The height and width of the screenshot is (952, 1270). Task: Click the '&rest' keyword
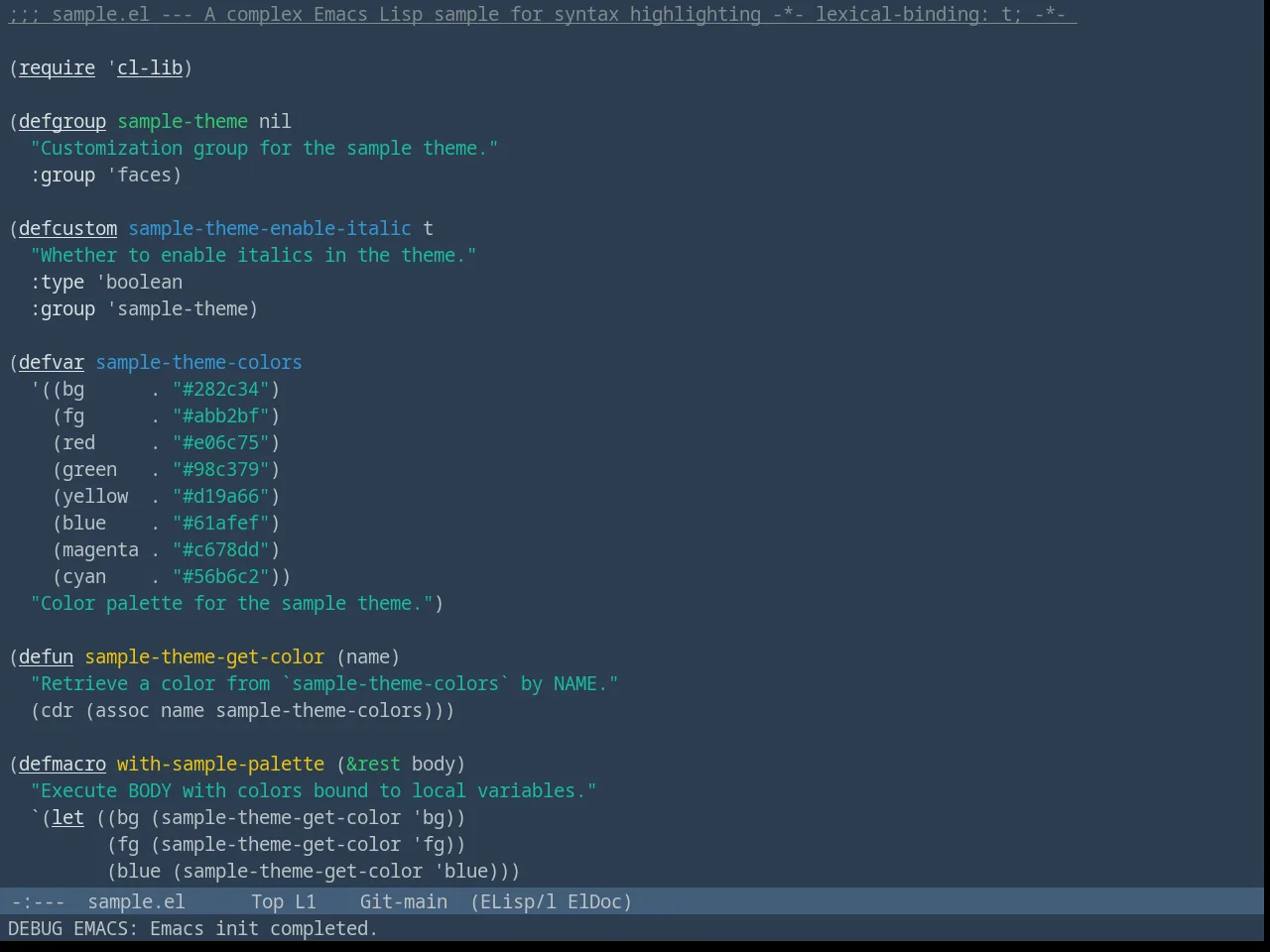pos(373,764)
